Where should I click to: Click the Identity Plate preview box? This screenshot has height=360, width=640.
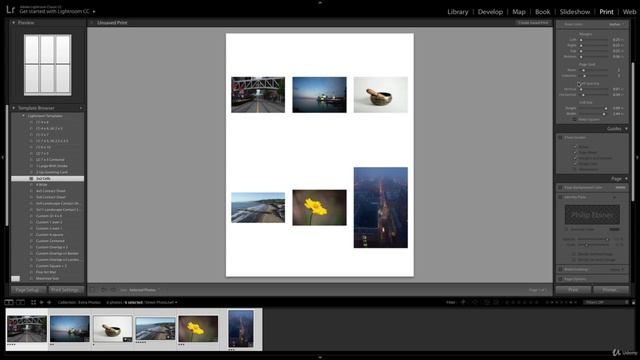(x=592, y=215)
